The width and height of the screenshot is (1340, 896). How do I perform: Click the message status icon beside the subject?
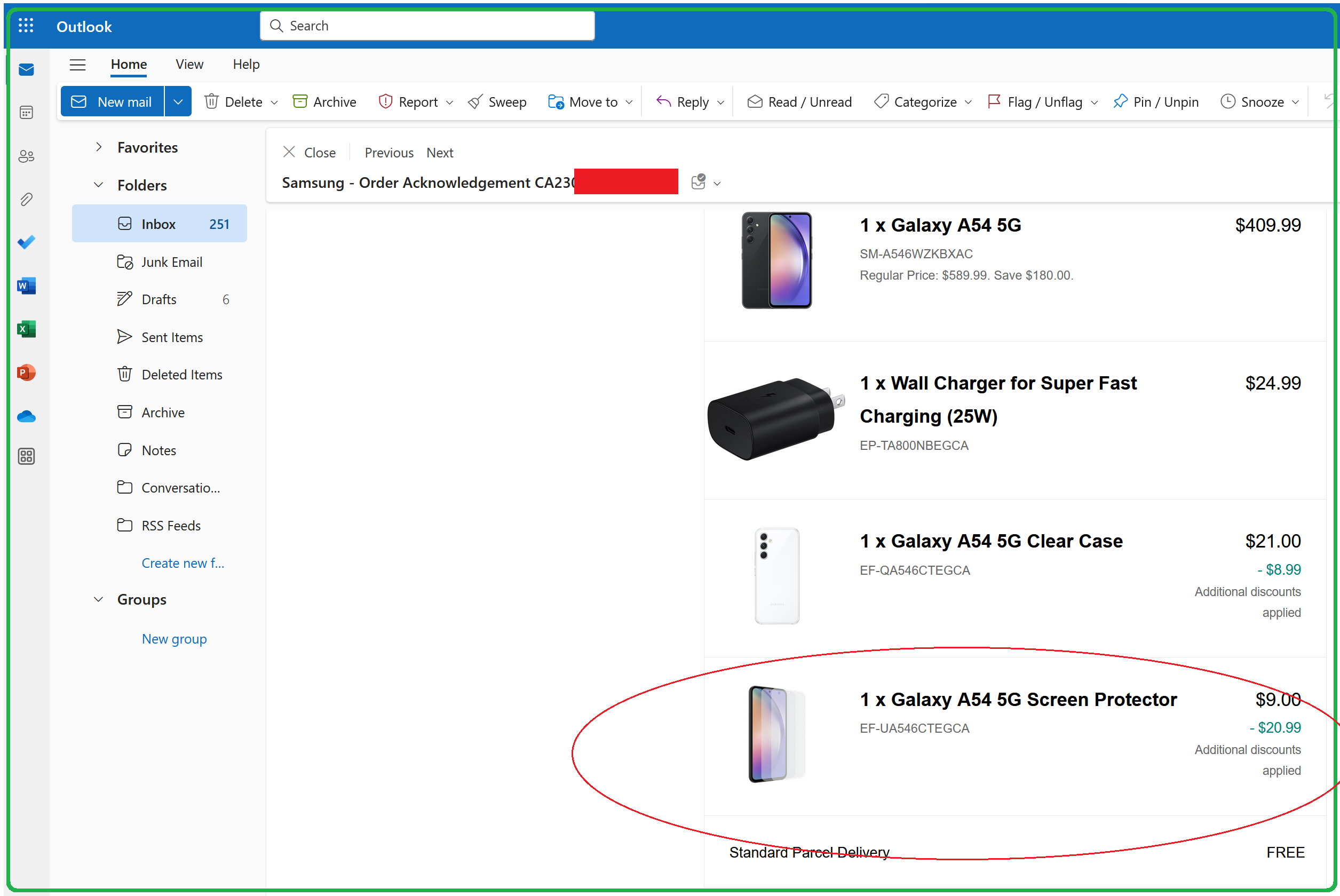(x=699, y=182)
